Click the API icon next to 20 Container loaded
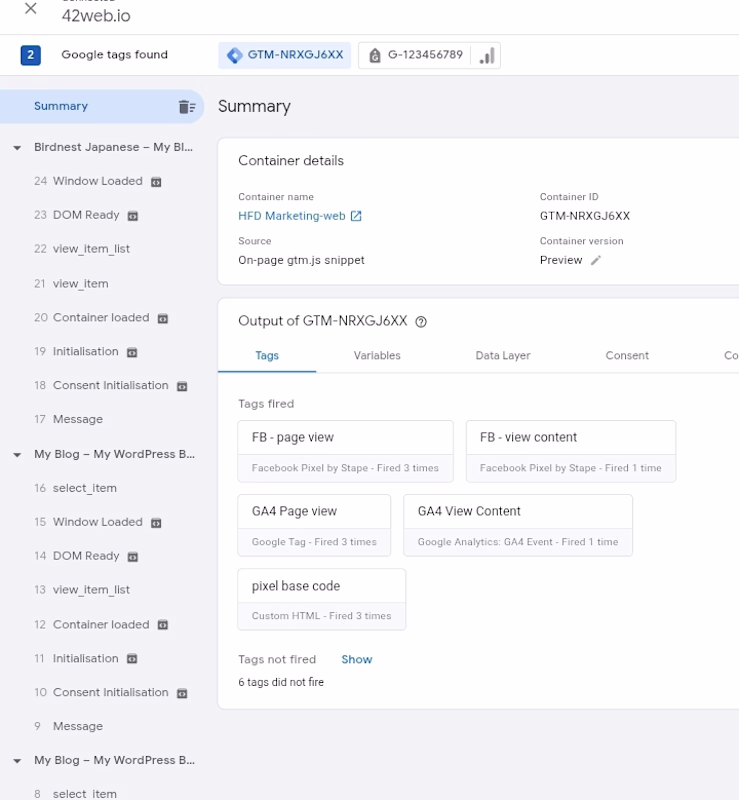 point(163,318)
